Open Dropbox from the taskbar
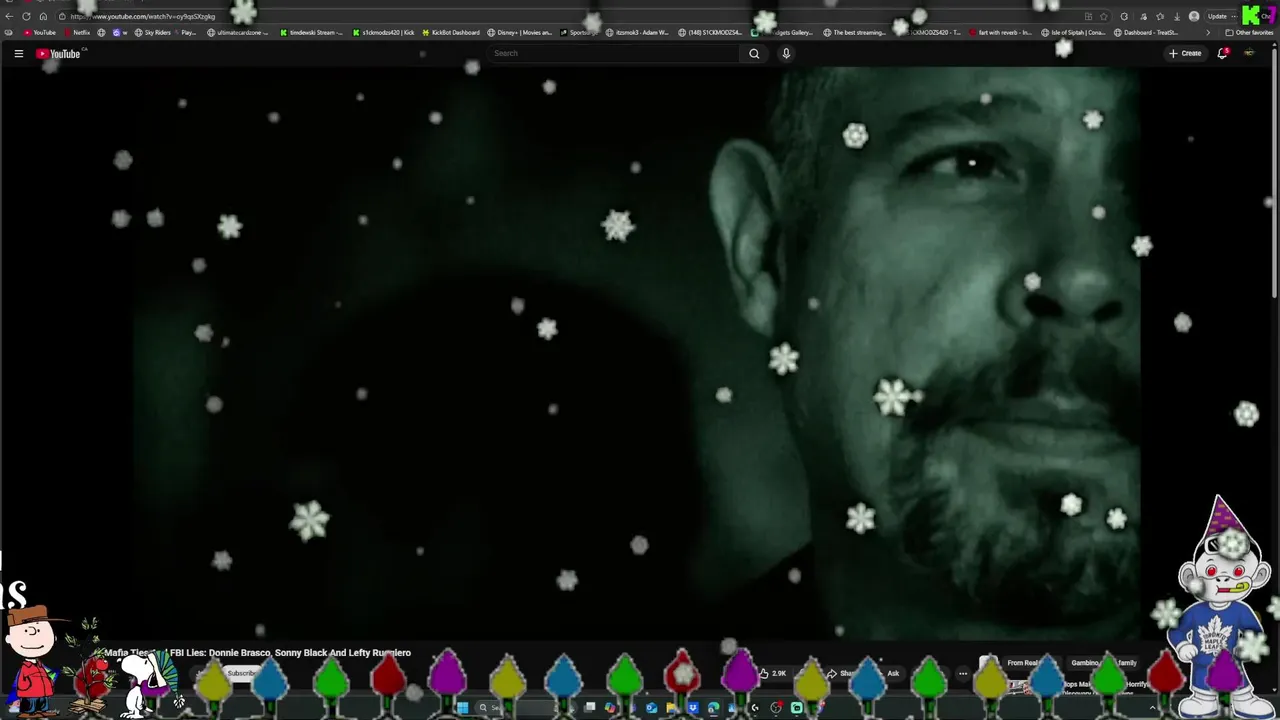 693,708
